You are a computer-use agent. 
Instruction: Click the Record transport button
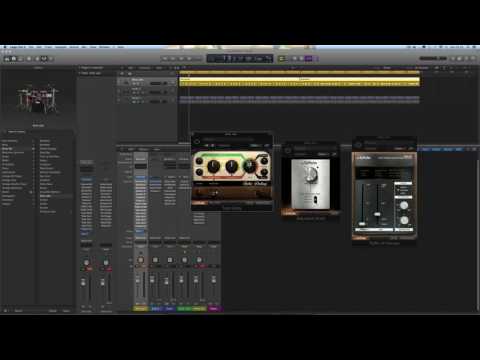point(198,59)
